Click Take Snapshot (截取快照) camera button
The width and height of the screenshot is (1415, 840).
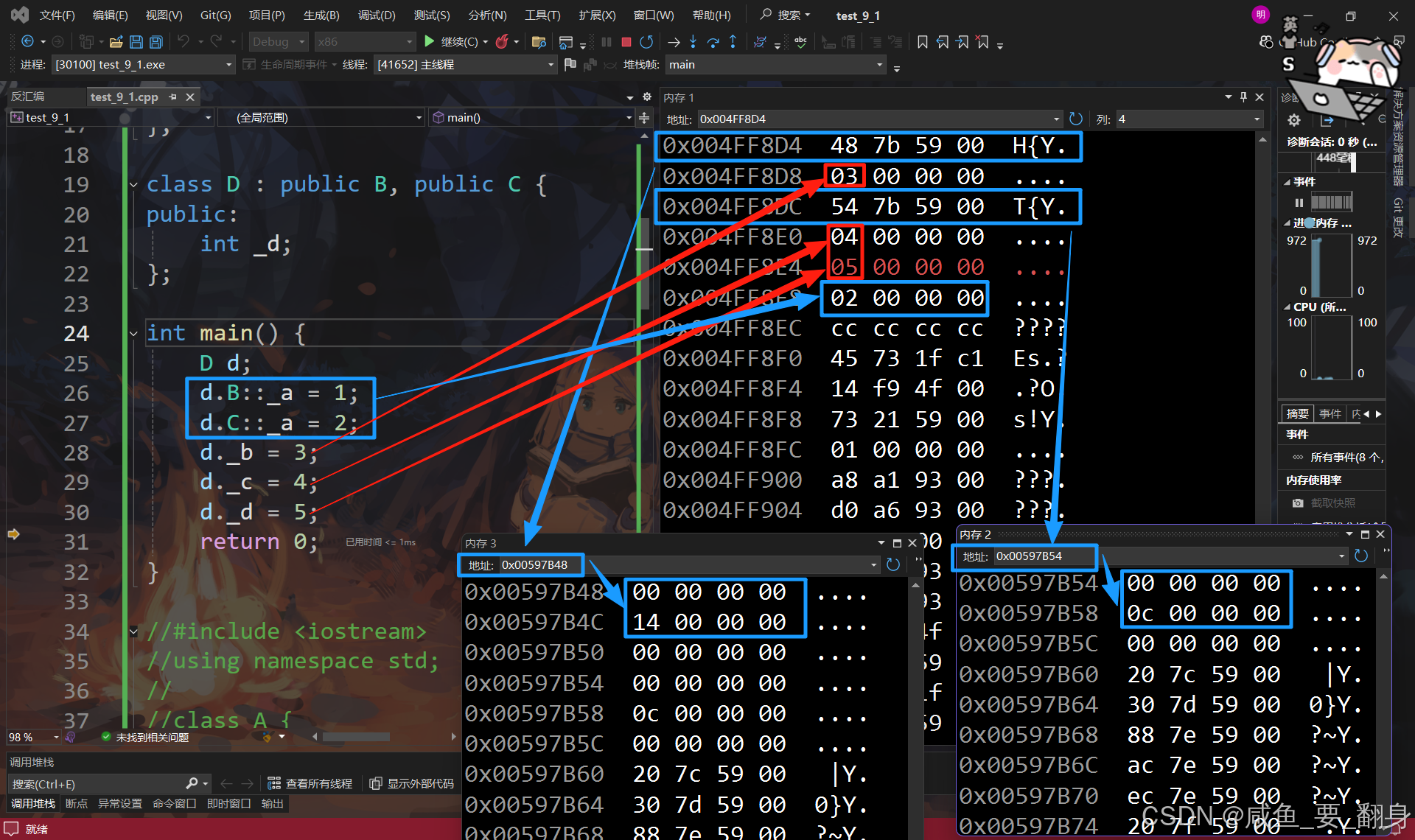(x=1324, y=503)
